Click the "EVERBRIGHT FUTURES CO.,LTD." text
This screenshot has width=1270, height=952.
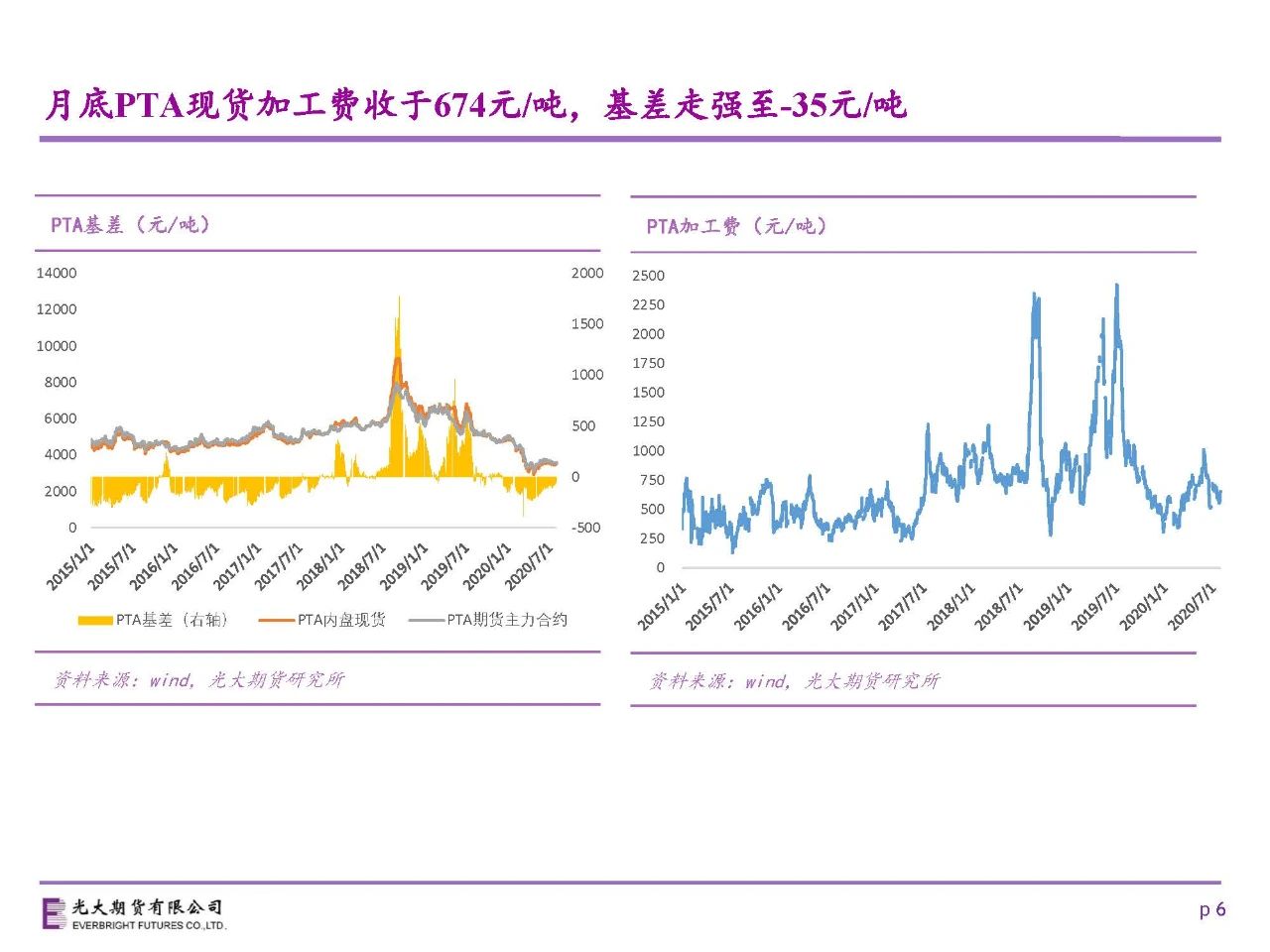pos(149,925)
